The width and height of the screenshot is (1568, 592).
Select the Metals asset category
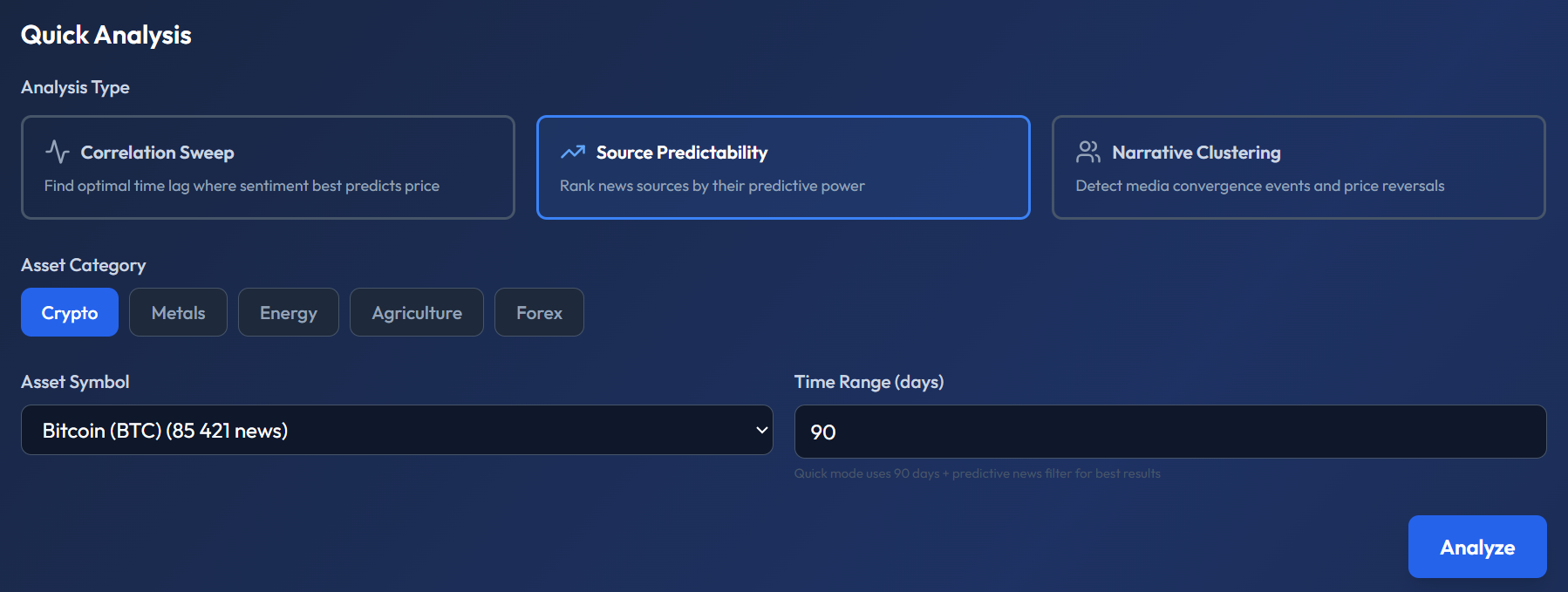click(178, 312)
